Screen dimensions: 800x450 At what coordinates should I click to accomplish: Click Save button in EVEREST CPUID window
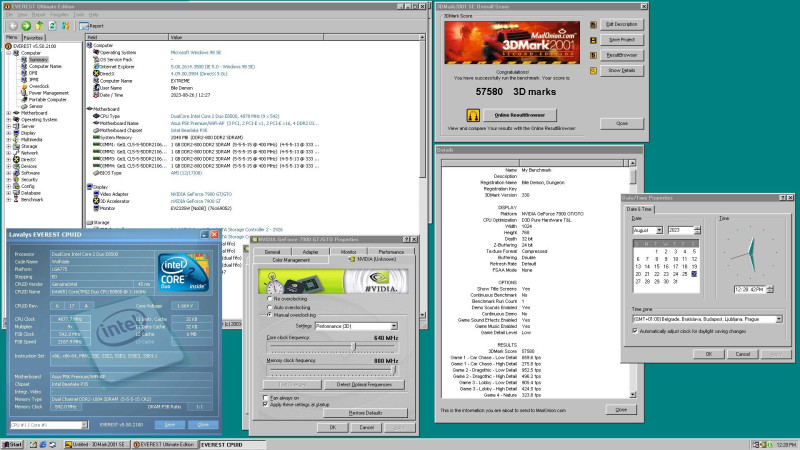tap(170, 424)
